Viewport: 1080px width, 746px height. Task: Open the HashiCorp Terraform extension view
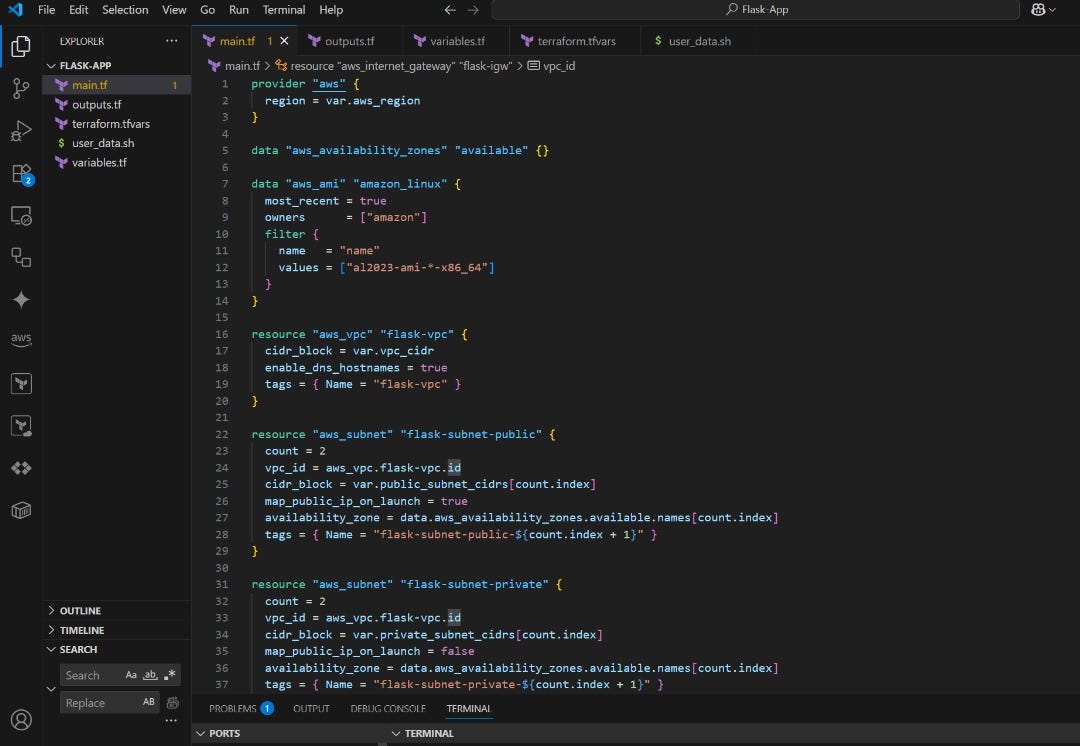(22, 383)
